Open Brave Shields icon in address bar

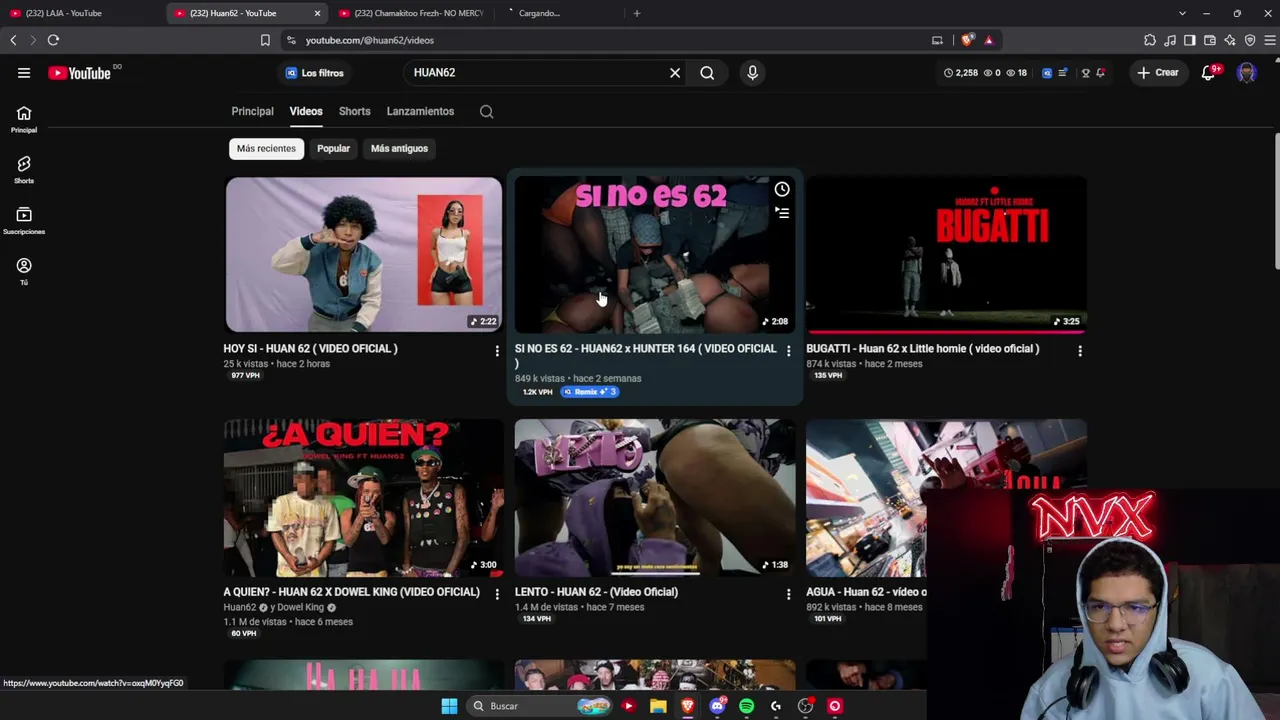tap(967, 40)
